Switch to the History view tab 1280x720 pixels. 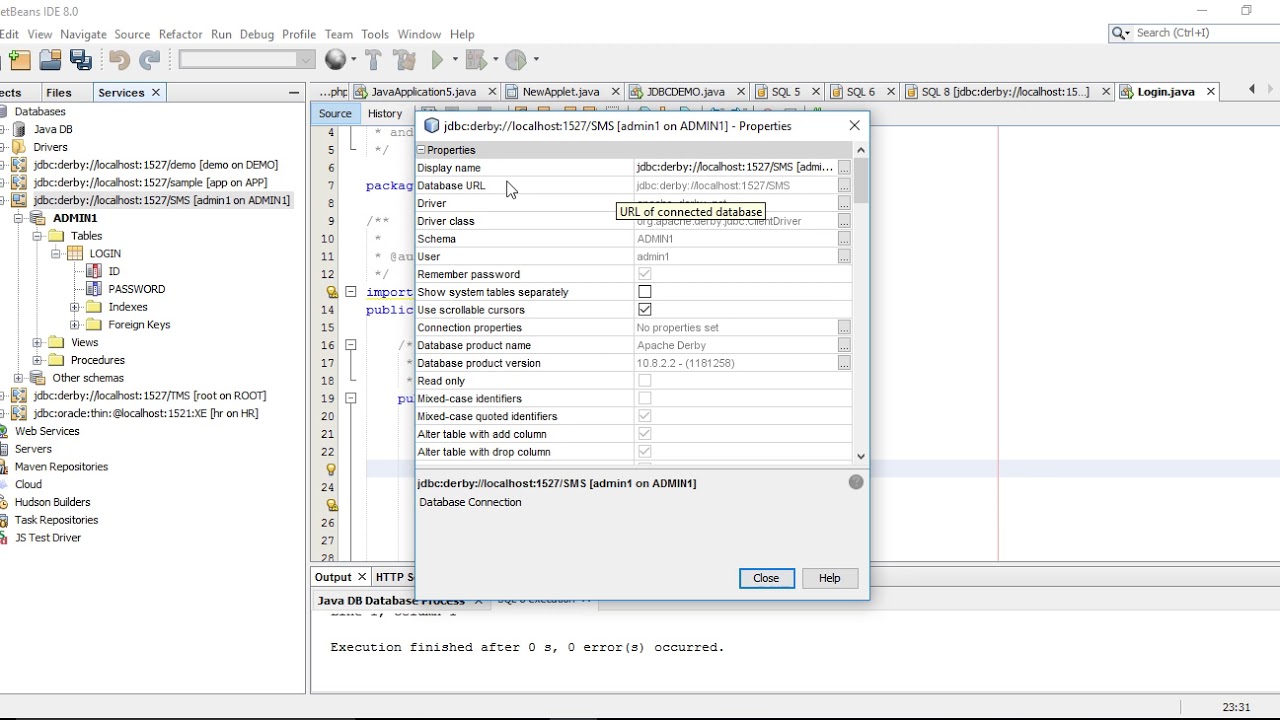(x=385, y=114)
